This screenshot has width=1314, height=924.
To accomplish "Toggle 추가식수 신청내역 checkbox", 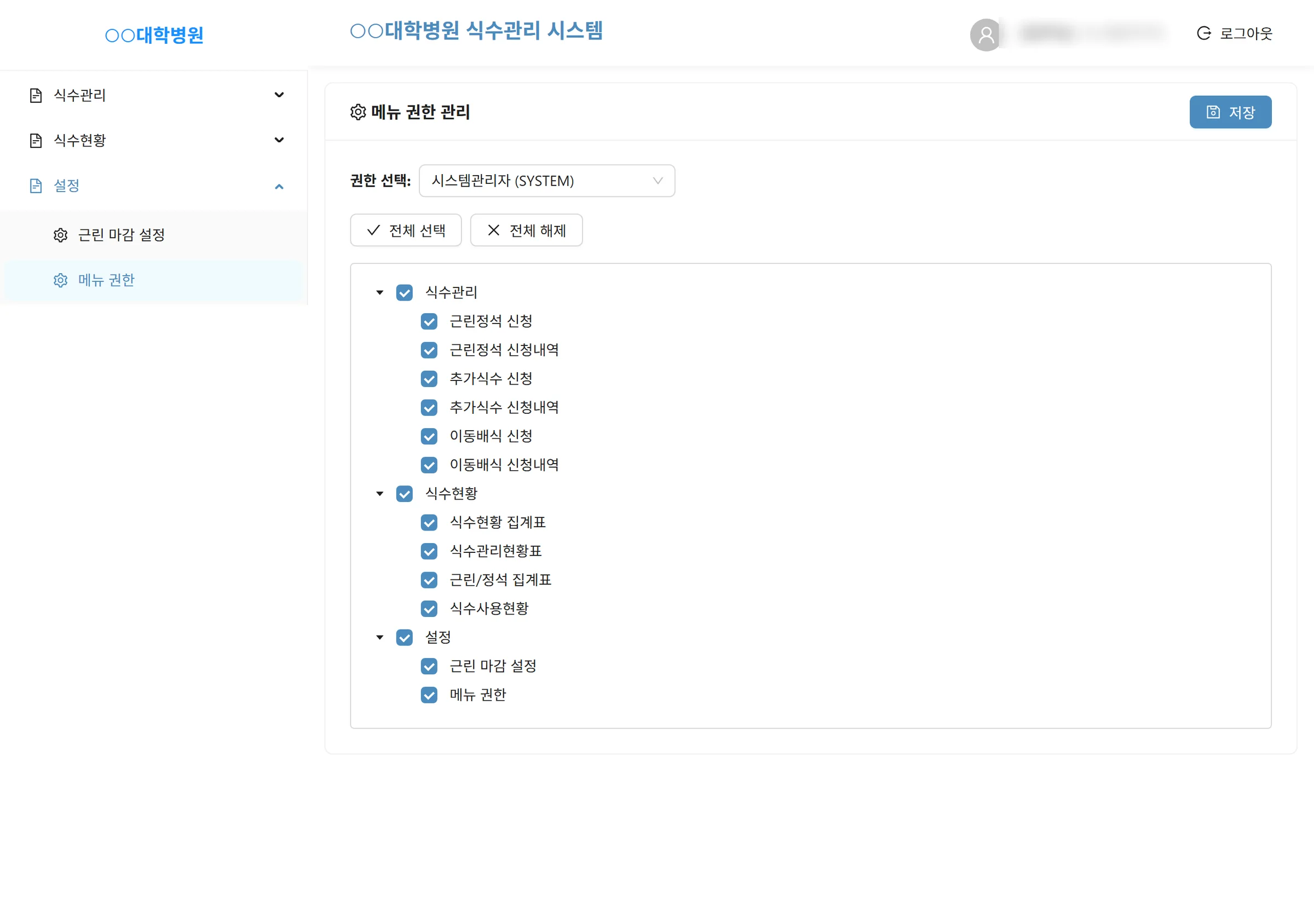I will point(429,408).
